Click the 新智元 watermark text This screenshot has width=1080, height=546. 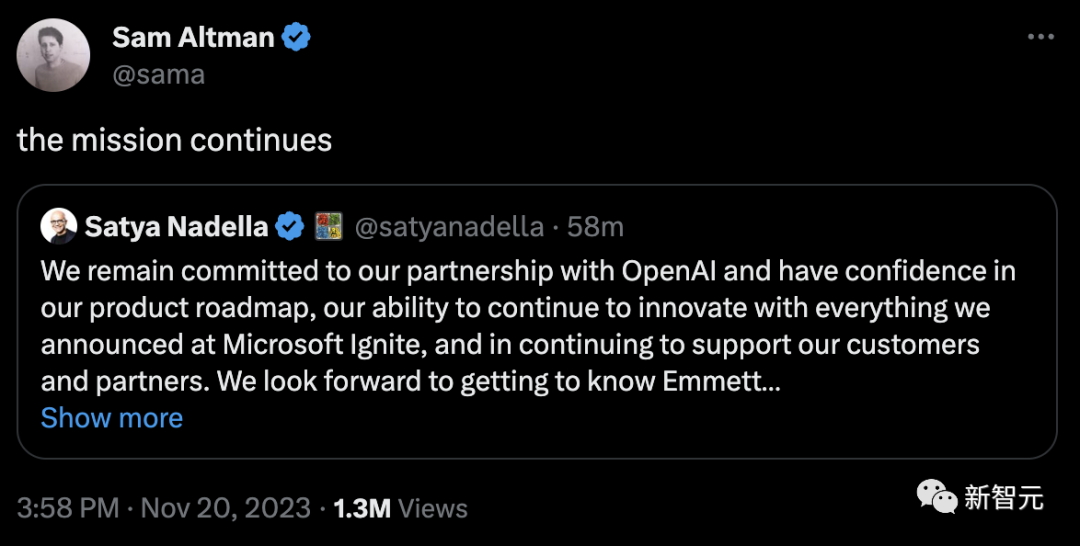tap(1004, 497)
